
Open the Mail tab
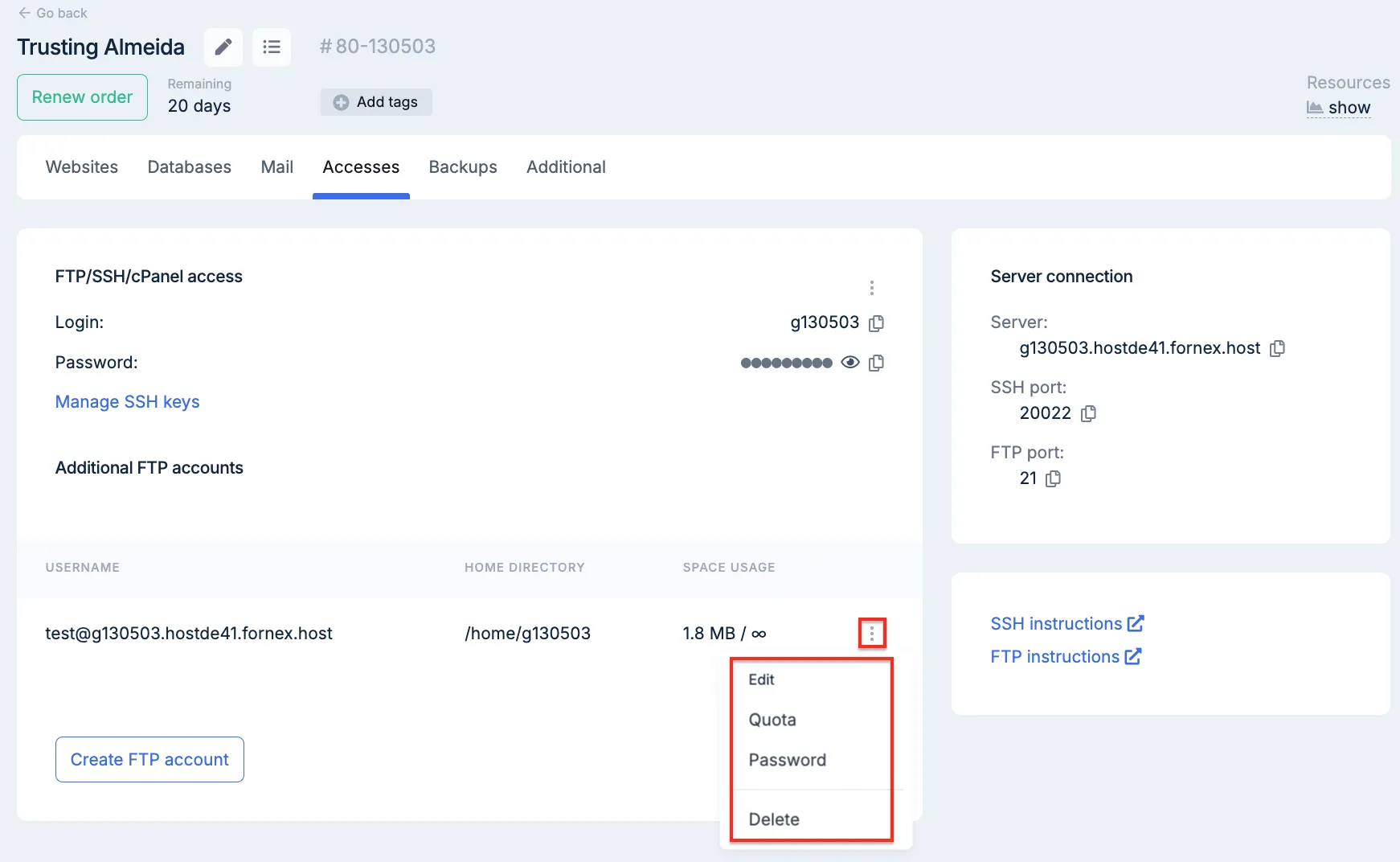(277, 167)
